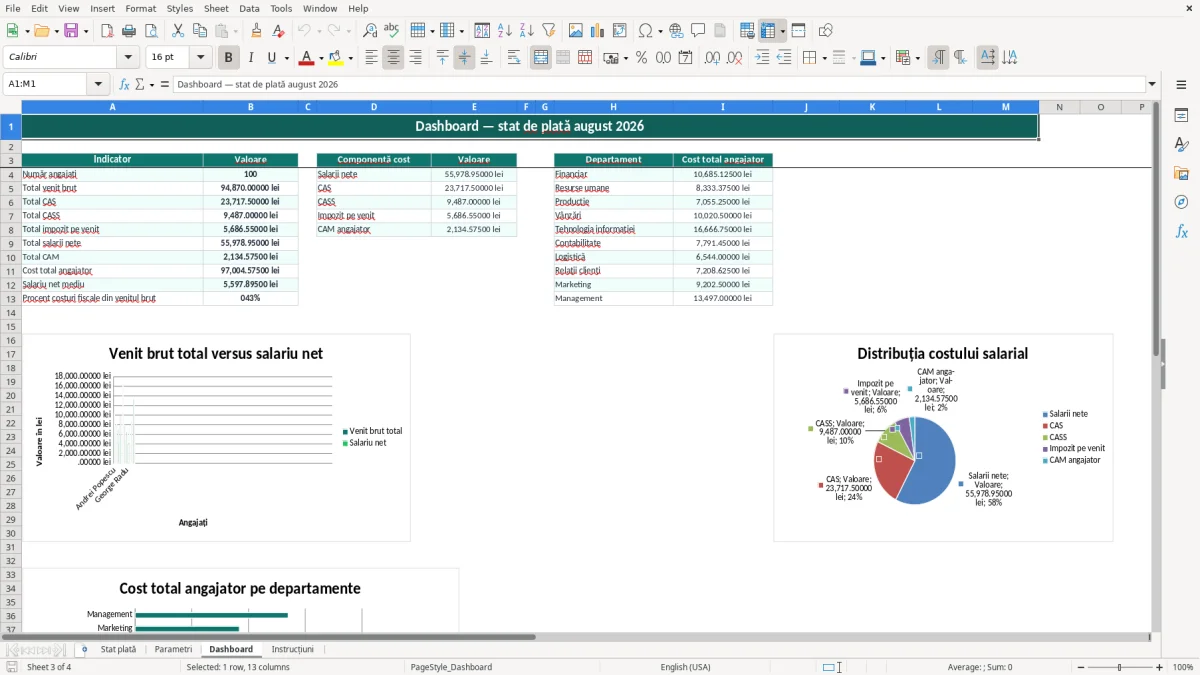This screenshot has height=675, width=1200.
Task: Click zoom in plus button
Action: [1160, 667]
